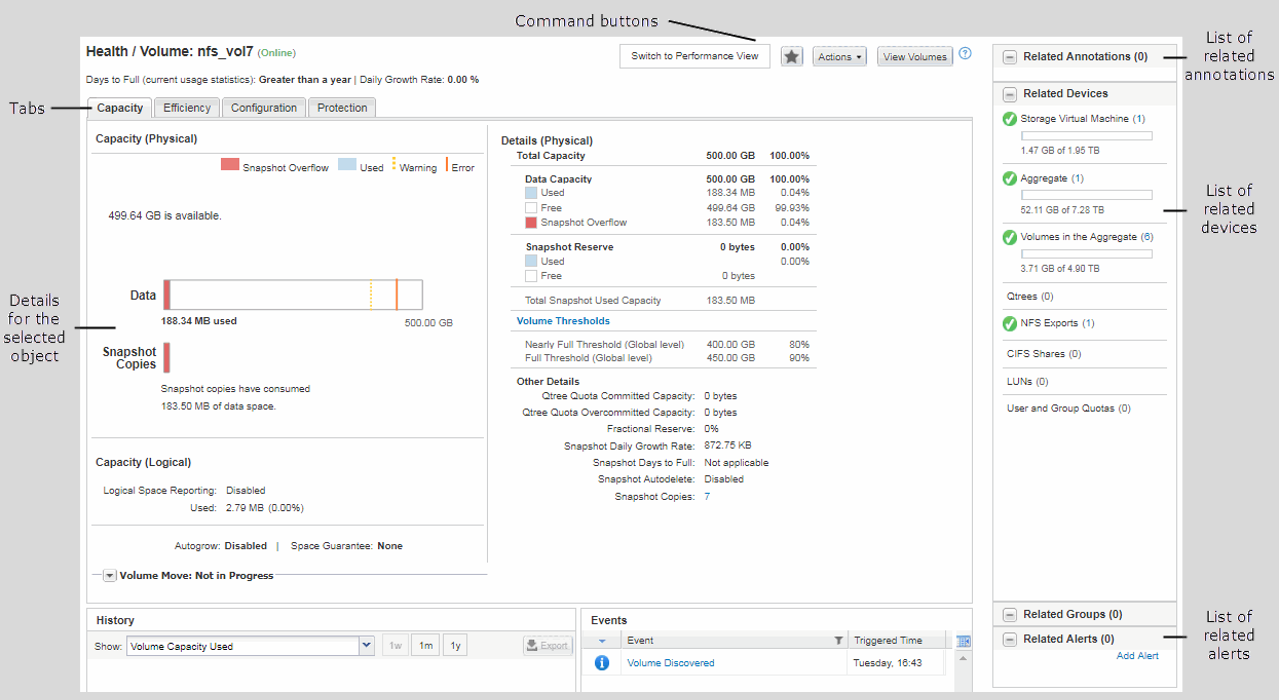Screen dimensions: 1279x700
Task: Switch to the Efficiency tab
Action: coord(187,108)
